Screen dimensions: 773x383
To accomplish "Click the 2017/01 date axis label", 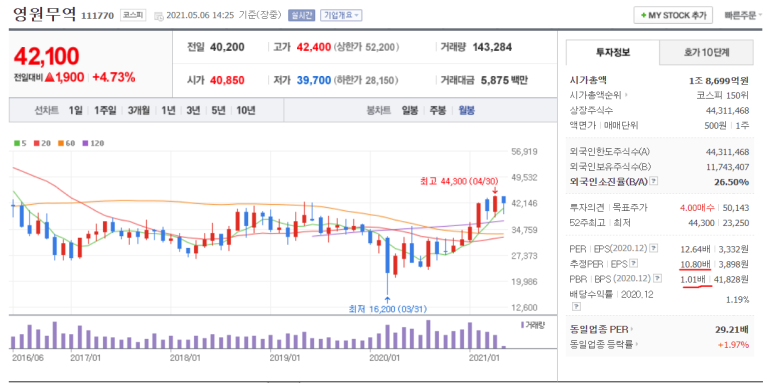I will 86,357.
